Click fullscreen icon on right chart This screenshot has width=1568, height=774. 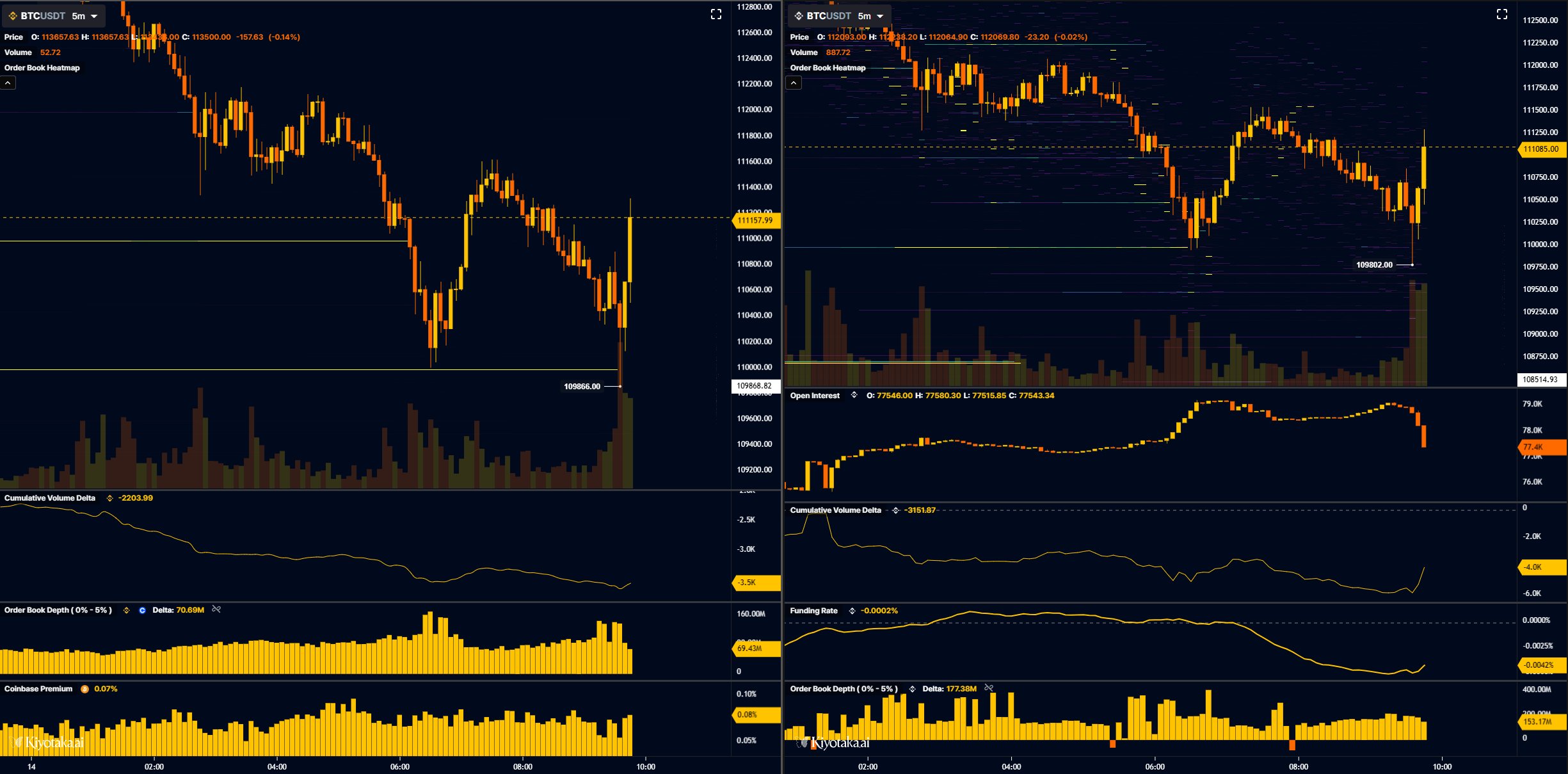click(1502, 14)
